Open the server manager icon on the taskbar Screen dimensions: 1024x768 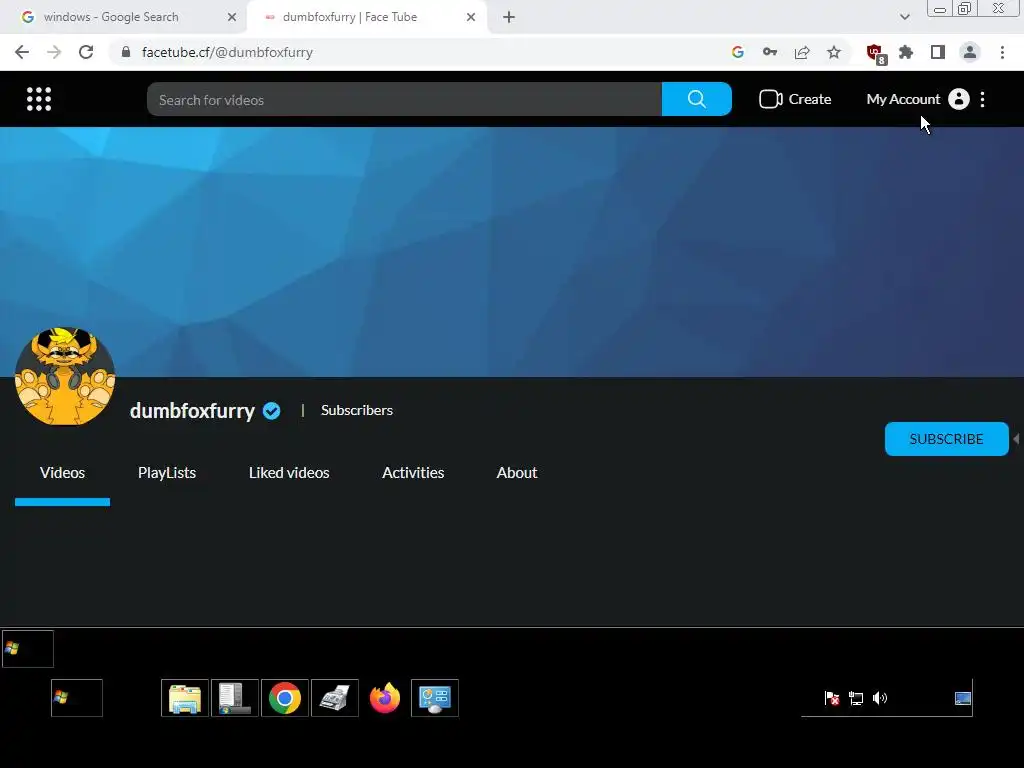(235, 698)
